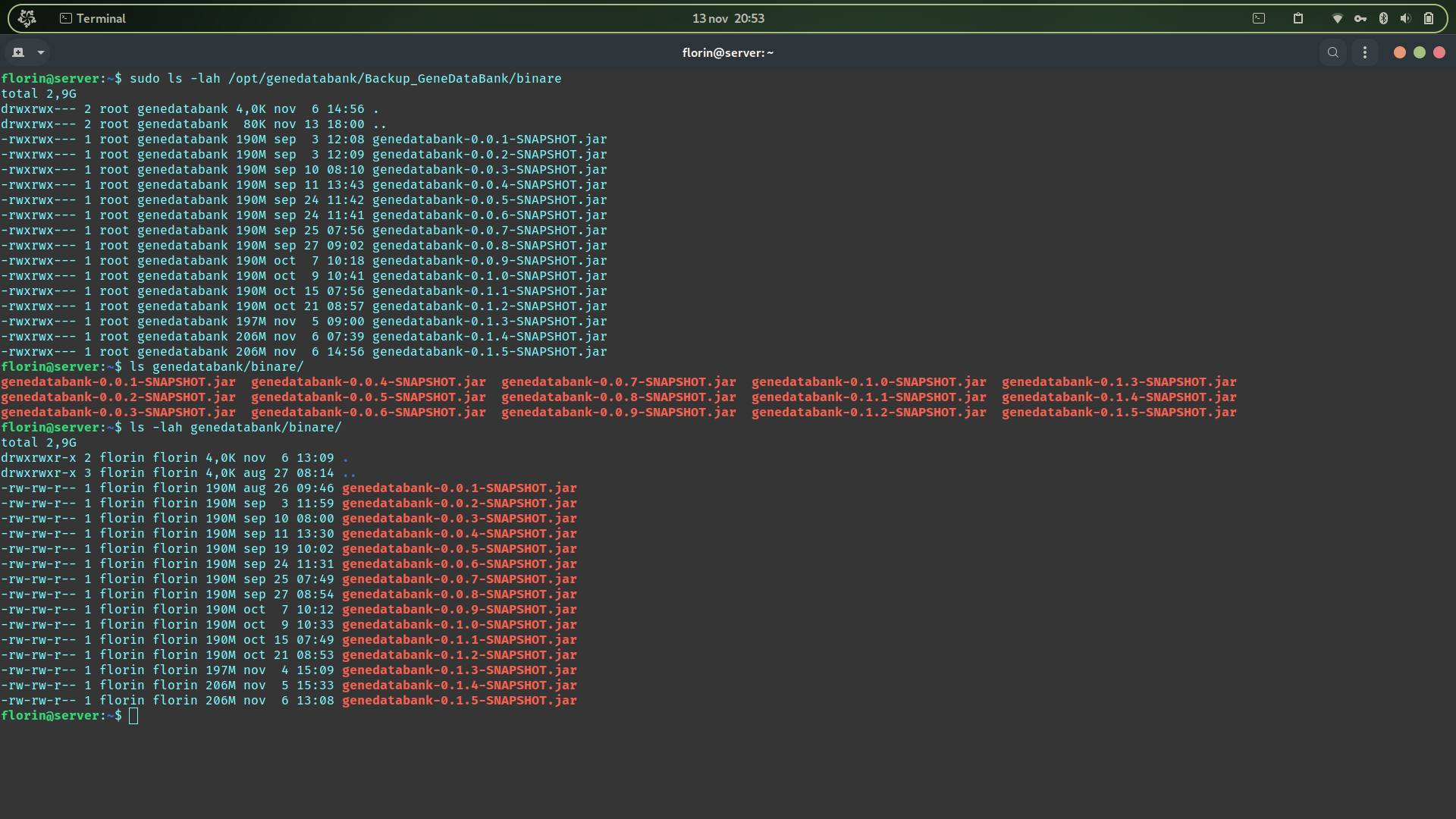Click the Terminal app menu in top bar
Image resolution: width=1456 pixels, height=819 pixels.
(x=93, y=18)
